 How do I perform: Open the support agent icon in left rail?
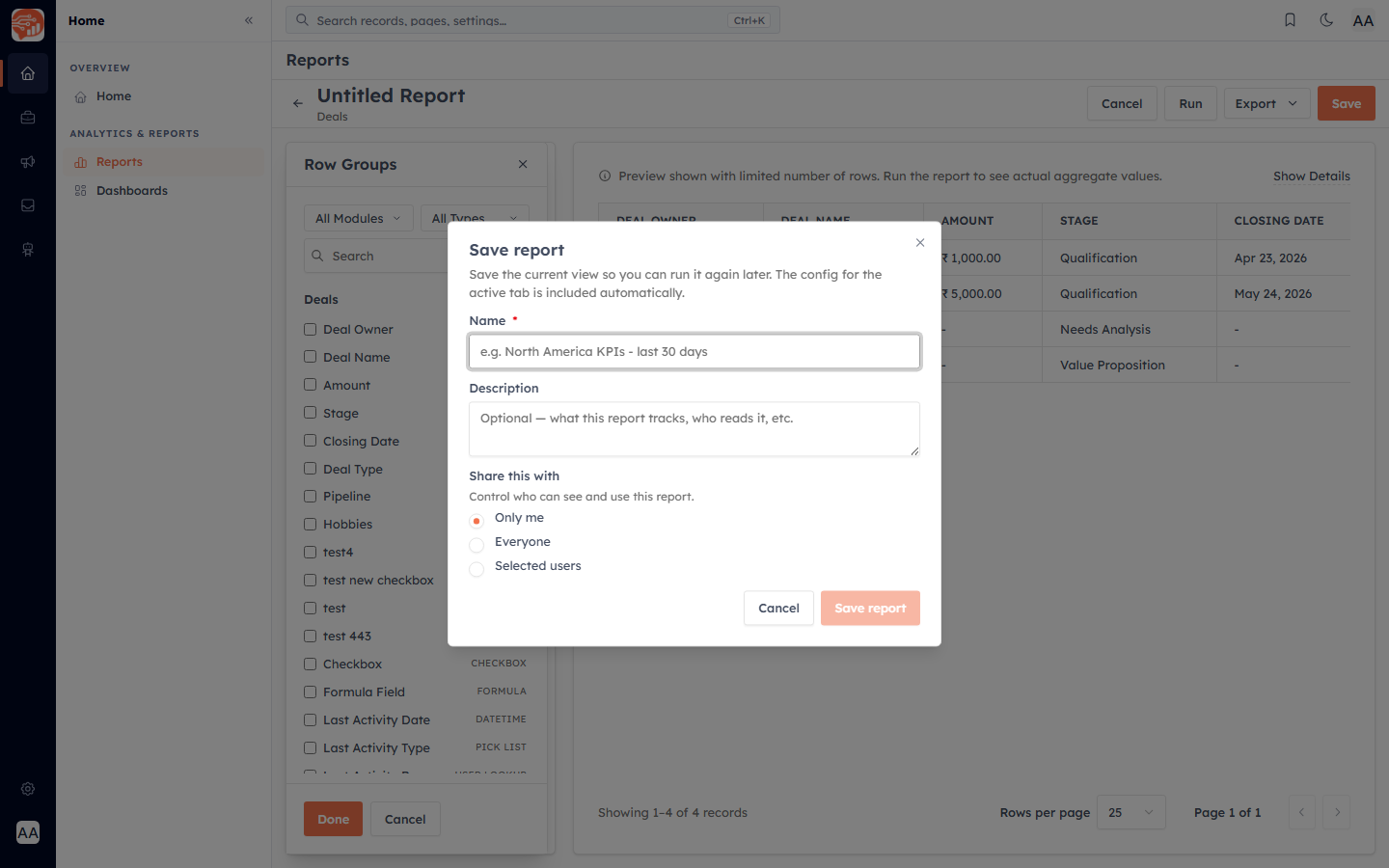tap(28, 250)
